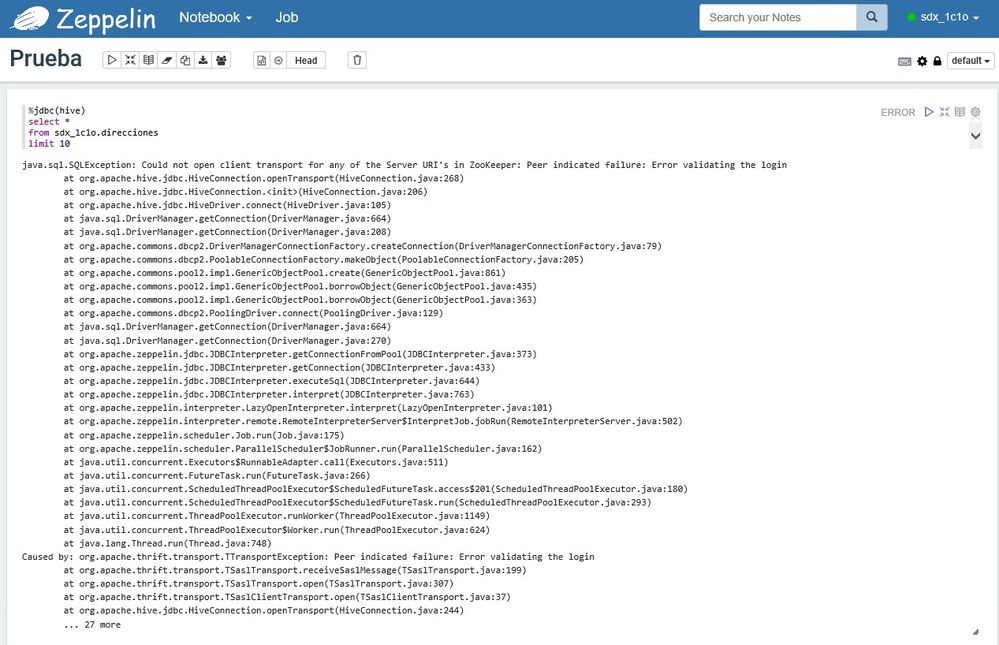
Task: Open the Job page
Action: pos(287,18)
